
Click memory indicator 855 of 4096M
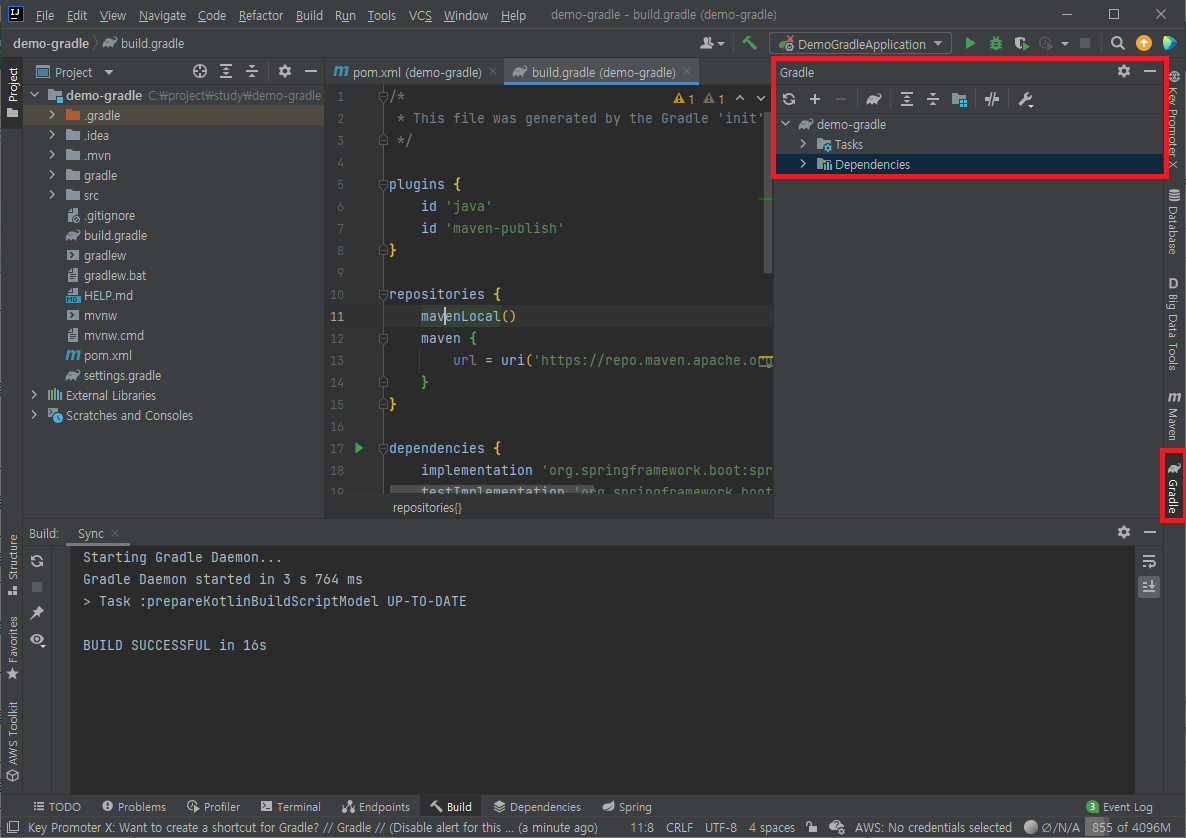(x=1131, y=827)
